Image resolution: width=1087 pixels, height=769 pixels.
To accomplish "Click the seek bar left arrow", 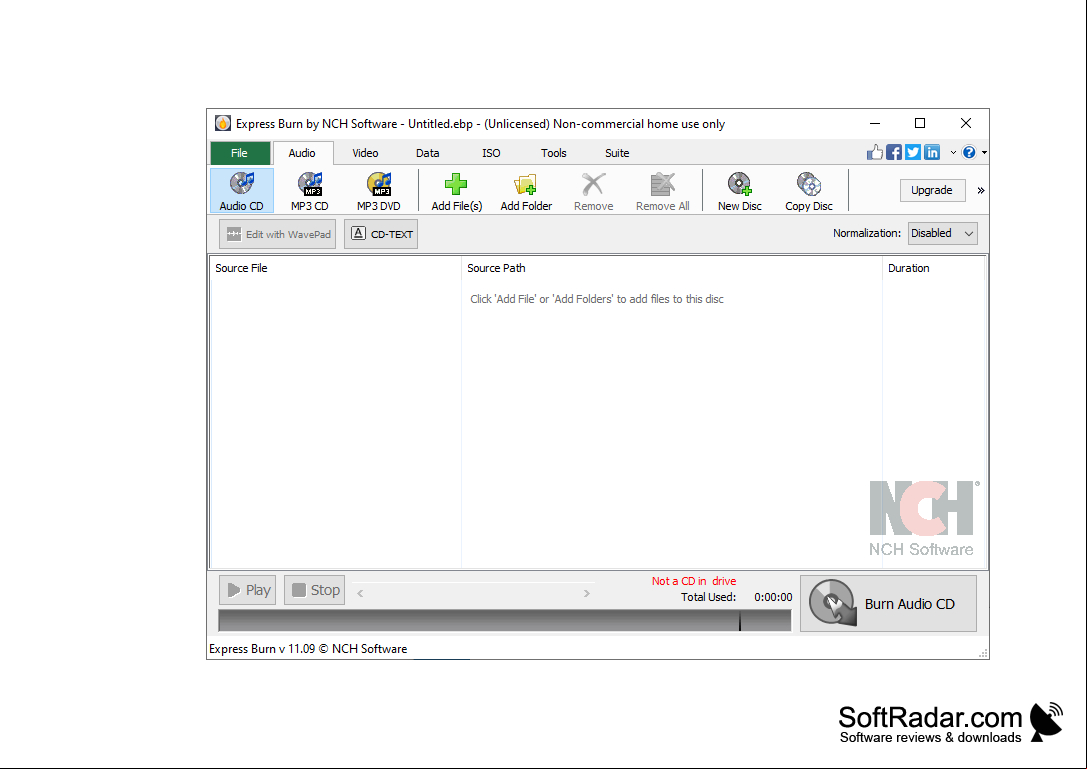I will point(360,593).
